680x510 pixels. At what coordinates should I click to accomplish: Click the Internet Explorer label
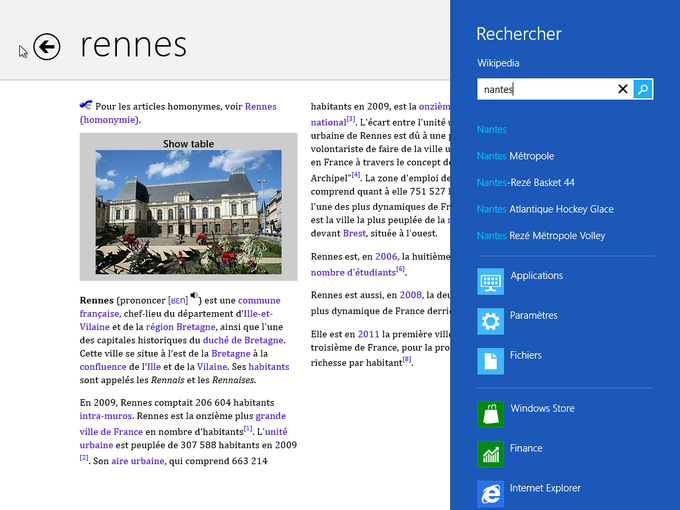click(545, 488)
